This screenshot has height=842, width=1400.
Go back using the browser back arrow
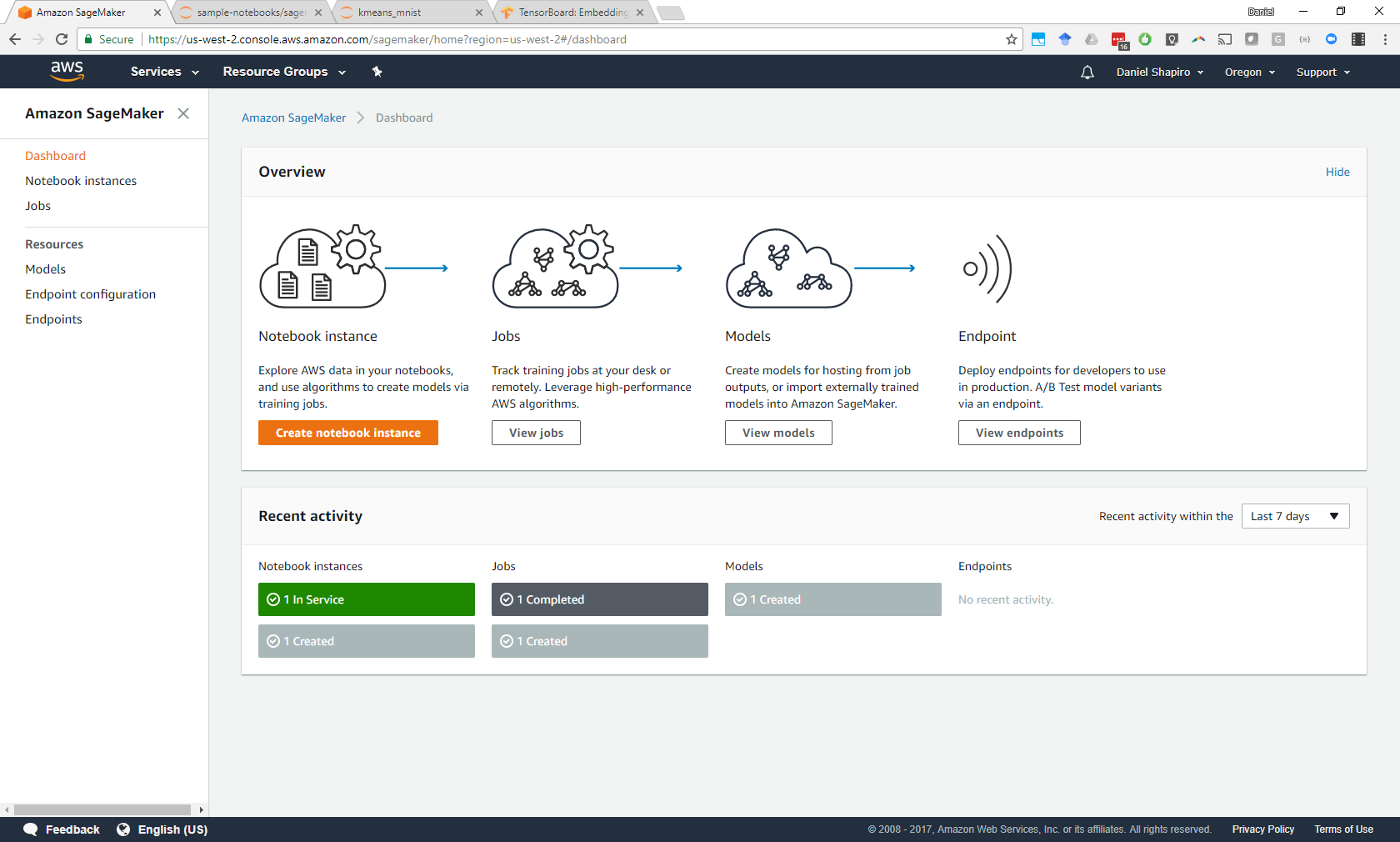tap(15, 39)
